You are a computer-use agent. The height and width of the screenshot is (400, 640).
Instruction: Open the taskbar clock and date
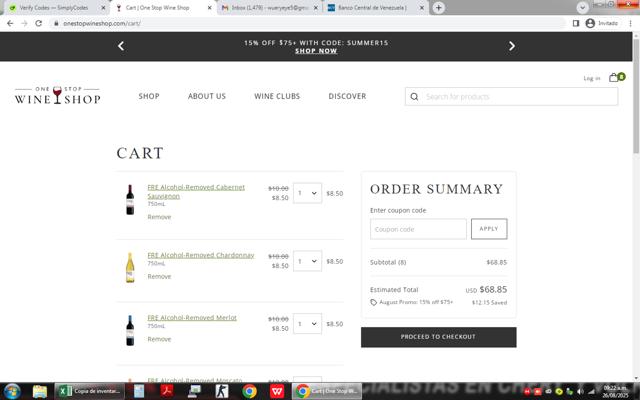[616, 391]
